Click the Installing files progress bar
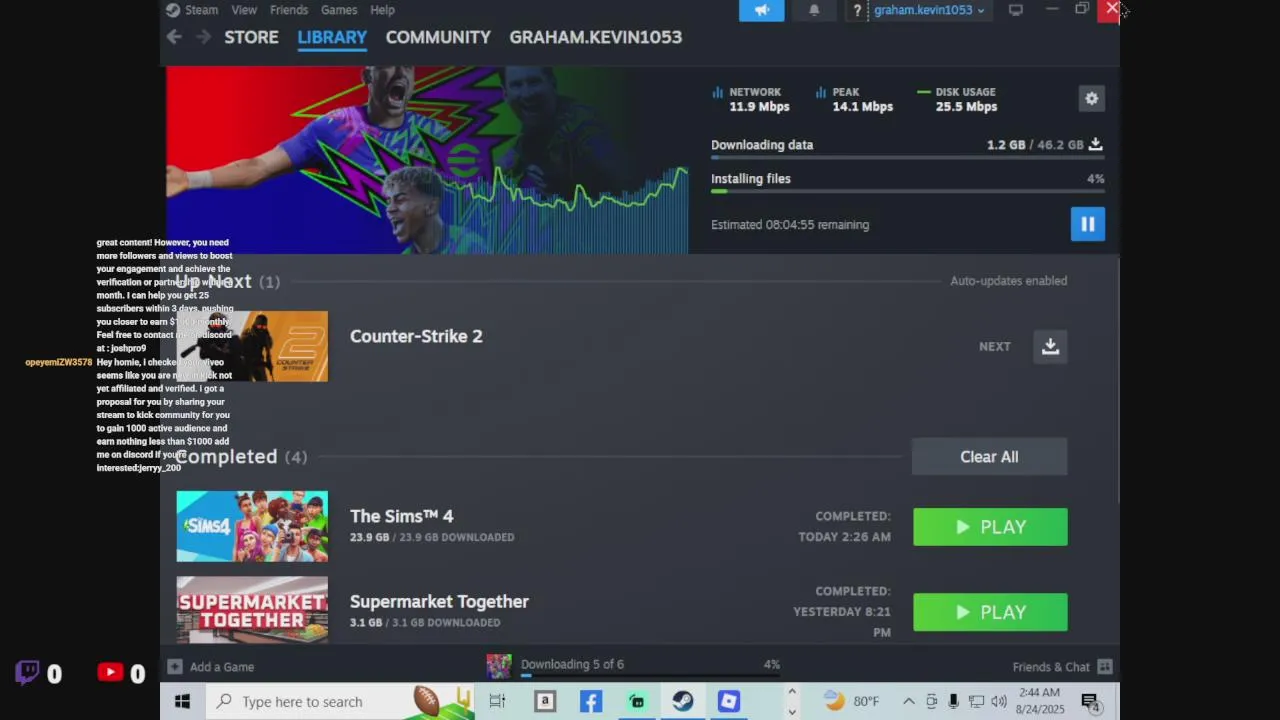 click(907, 191)
